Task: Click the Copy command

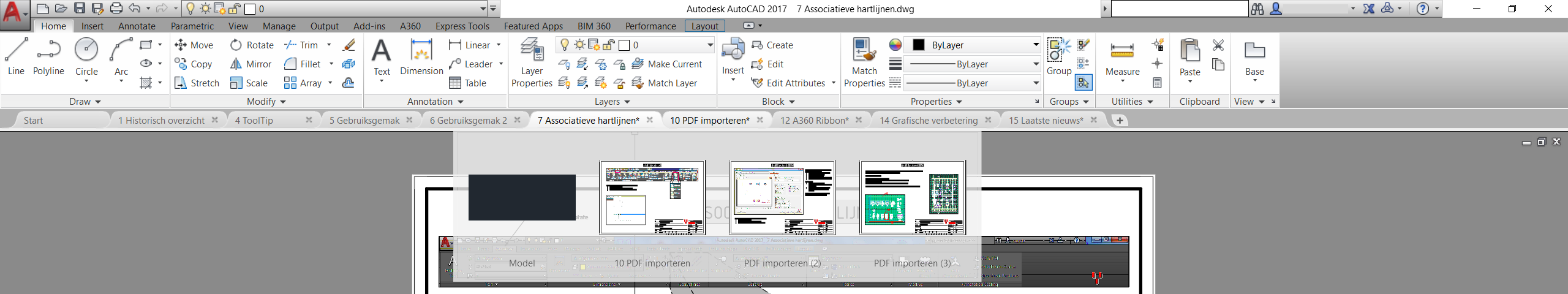Action: [193, 64]
